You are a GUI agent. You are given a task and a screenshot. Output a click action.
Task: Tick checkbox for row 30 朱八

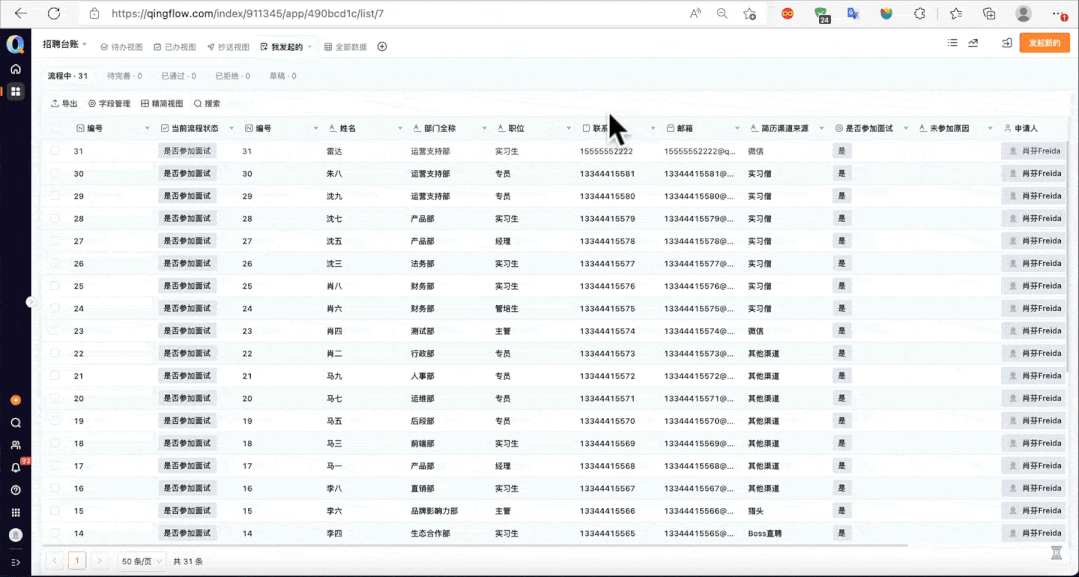point(55,174)
